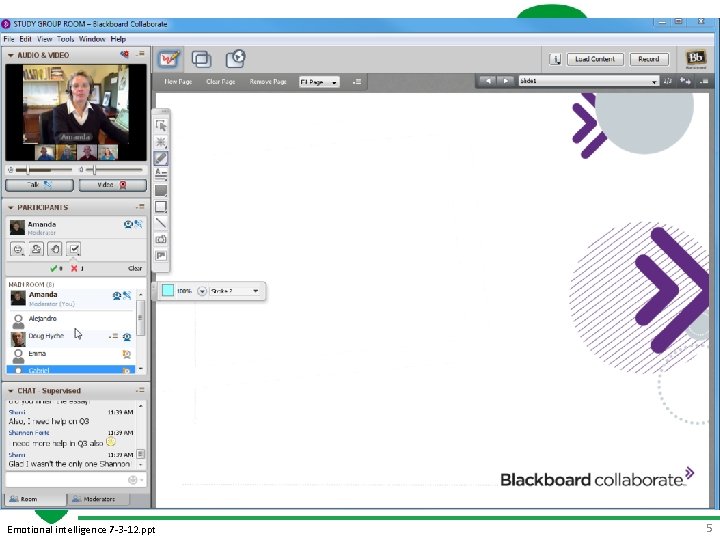The width and height of the screenshot is (720, 540).
Task: Click the cyan stroke color swatch
Action: tap(168, 290)
